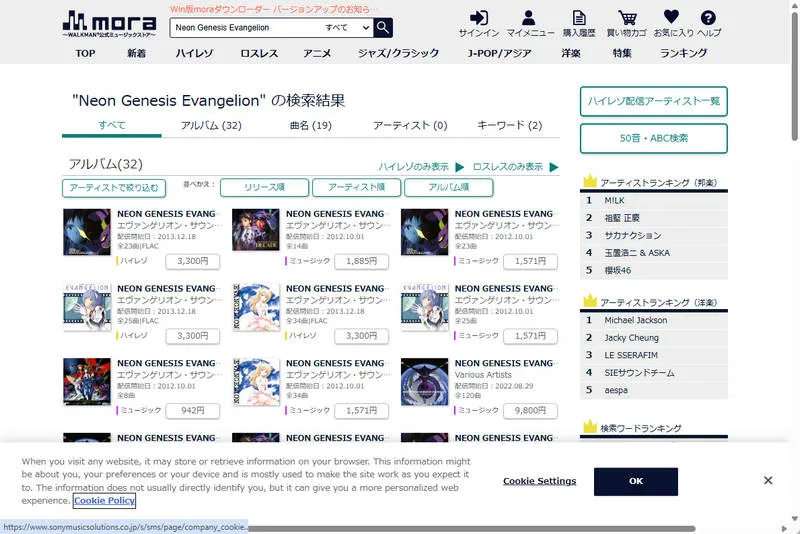Click the ハイレゾ配信アーティスト一覧 button
800x534 pixels.
click(654, 101)
